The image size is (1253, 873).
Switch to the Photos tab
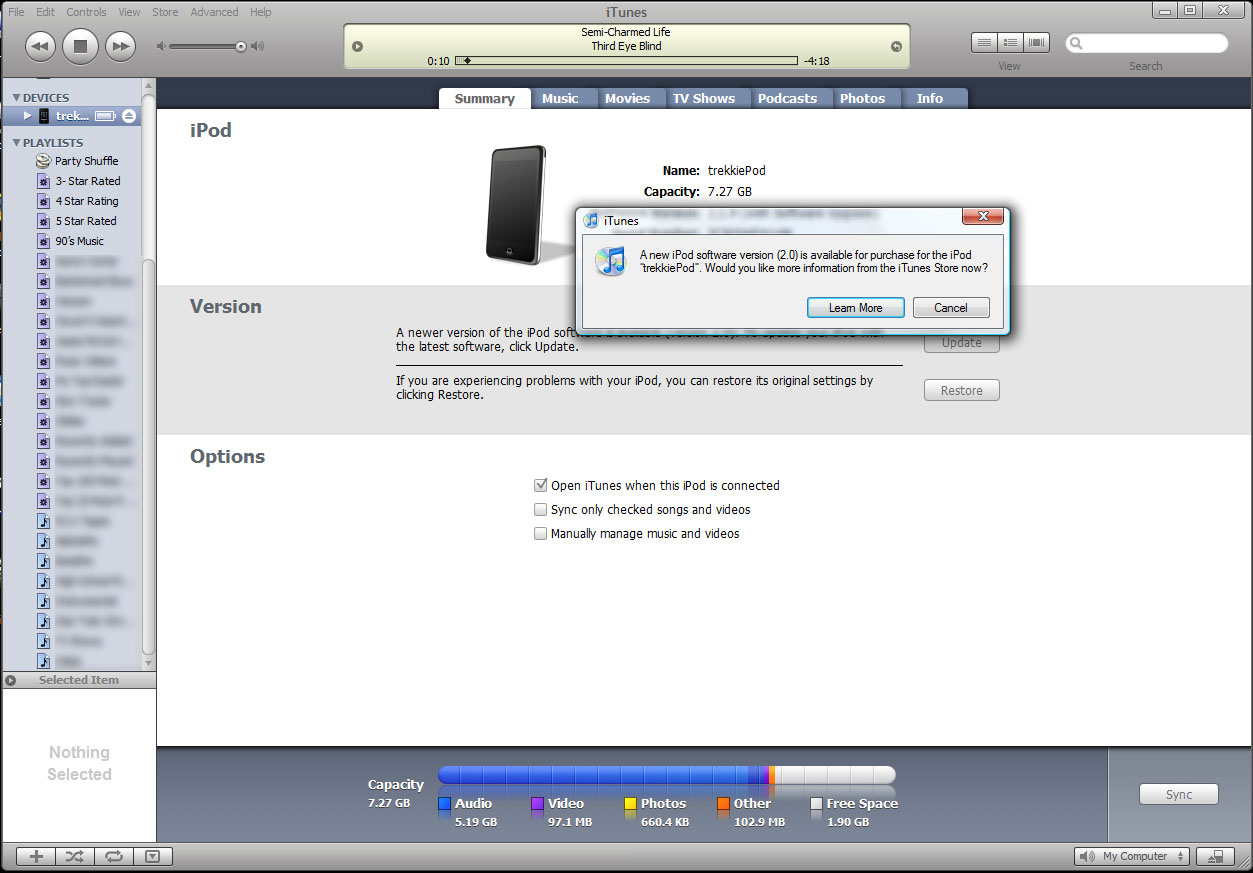click(x=863, y=98)
